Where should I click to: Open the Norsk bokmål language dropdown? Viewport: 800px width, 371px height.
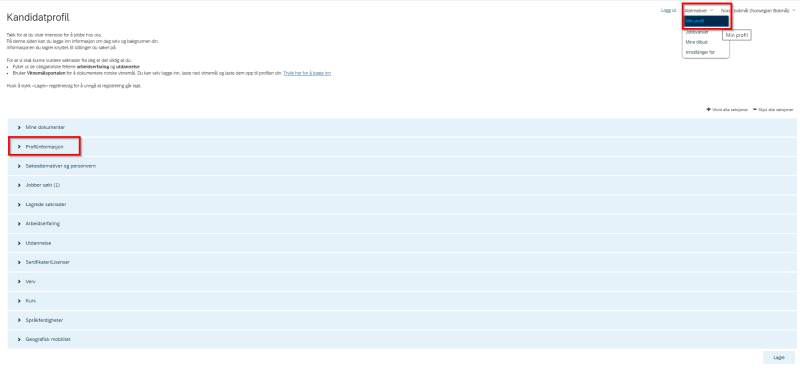(758, 10)
